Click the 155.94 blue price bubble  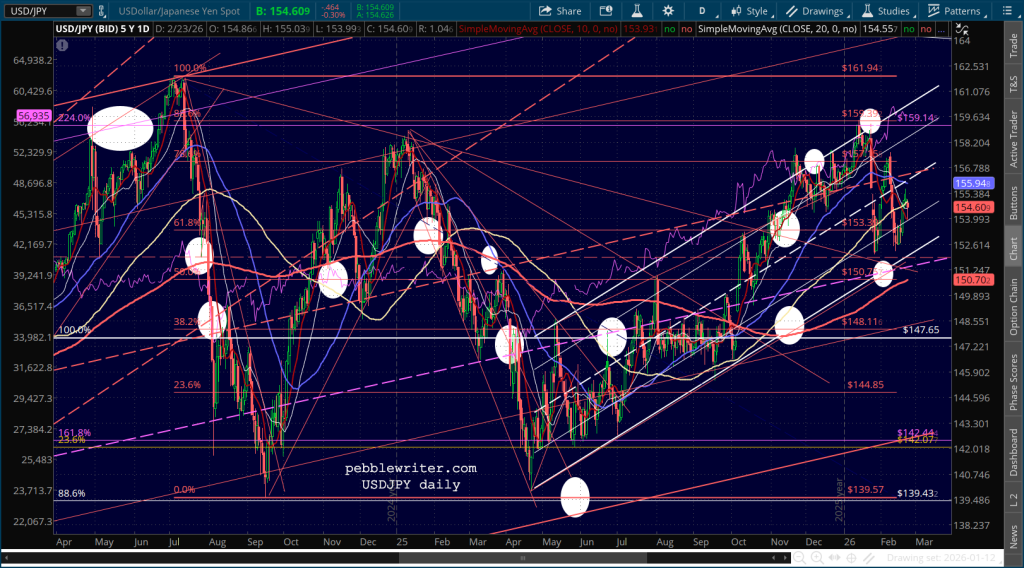[x=973, y=184]
